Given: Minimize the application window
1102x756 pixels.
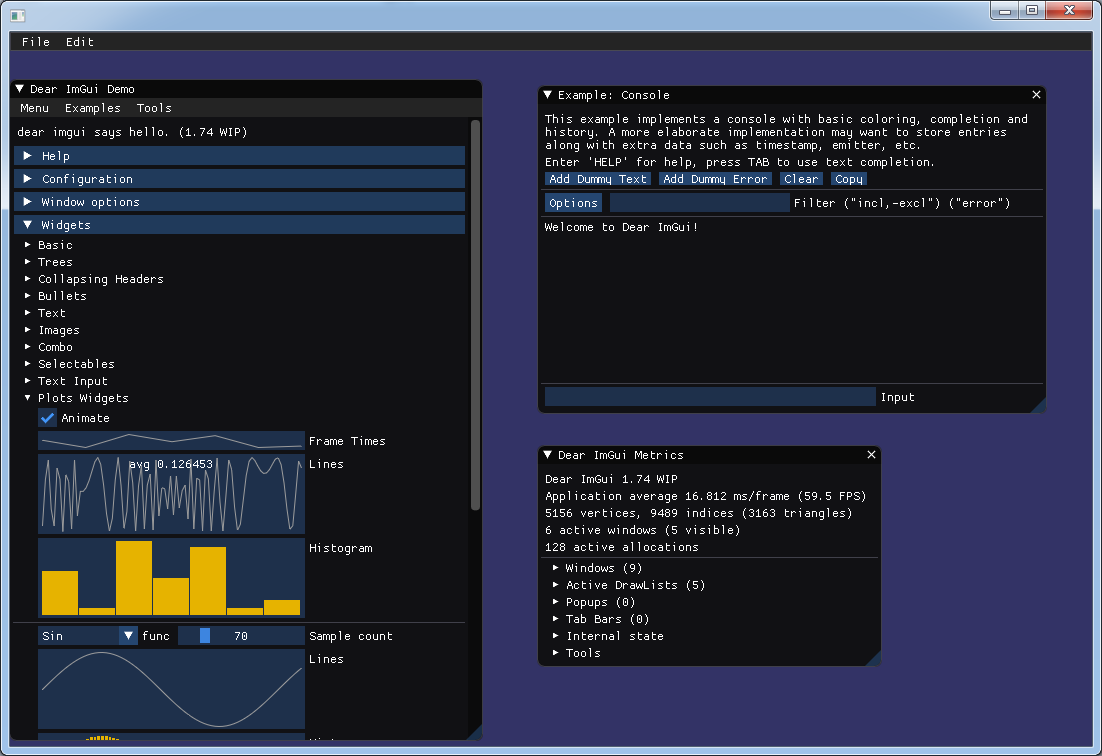Looking at the screenshot, I should pos(1005,11).
